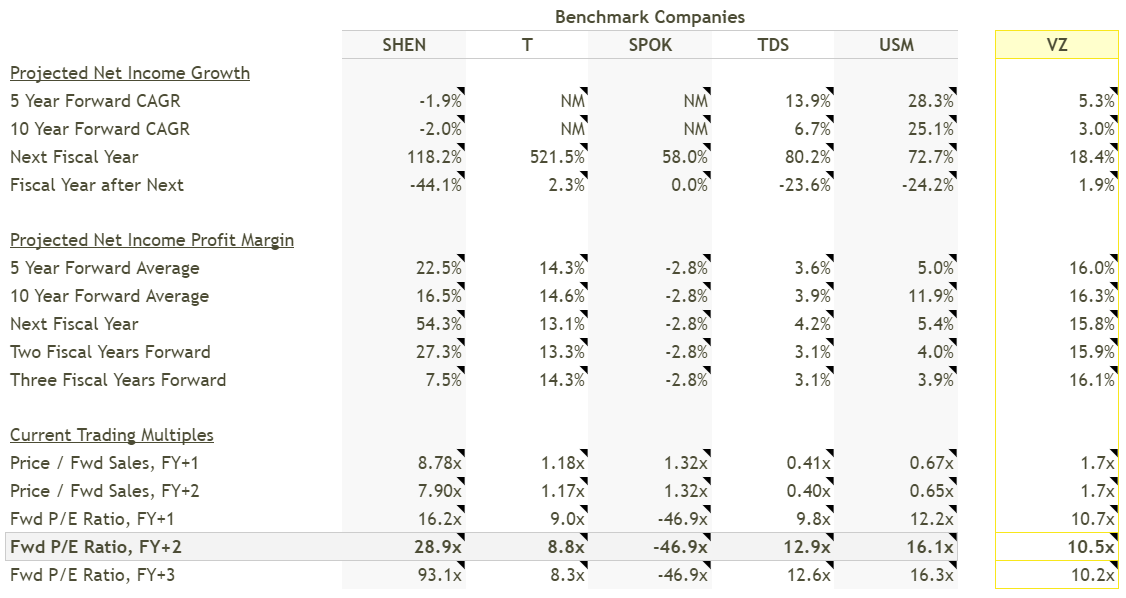Click USM's 28.3% CAGR cell
The height and width of the screenshot is (598, 1126).
coord(931,101)
